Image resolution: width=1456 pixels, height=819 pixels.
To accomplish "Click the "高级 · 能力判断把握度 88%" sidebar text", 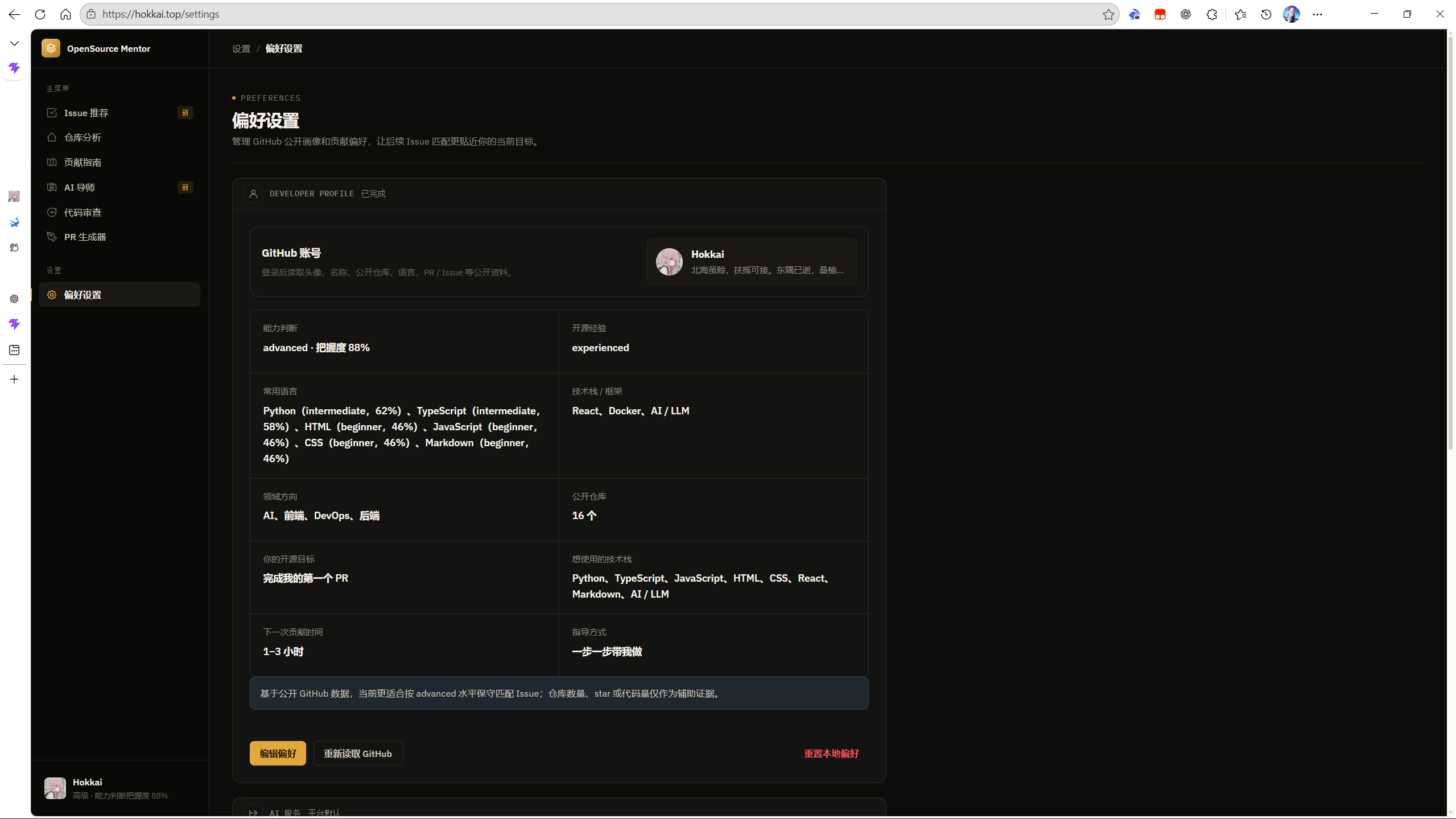I will point(120,796).
